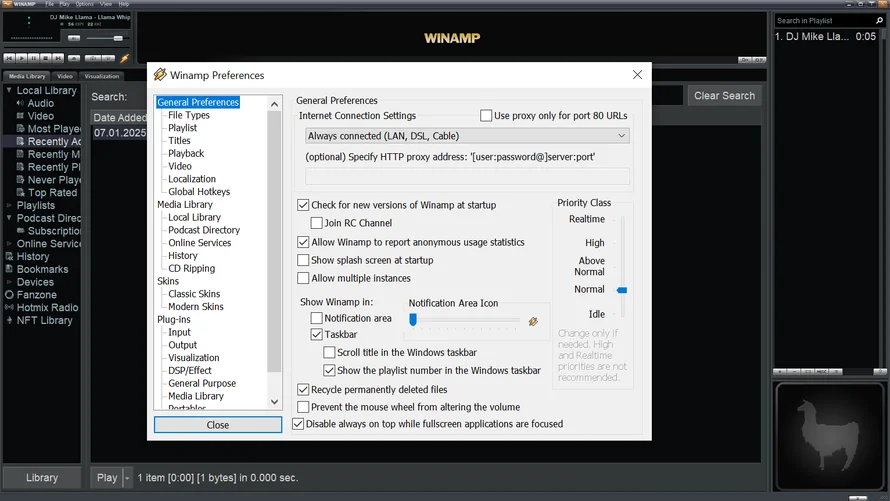
Task: Switch to the Visualization tab
Action: click(x=102, y=76)
